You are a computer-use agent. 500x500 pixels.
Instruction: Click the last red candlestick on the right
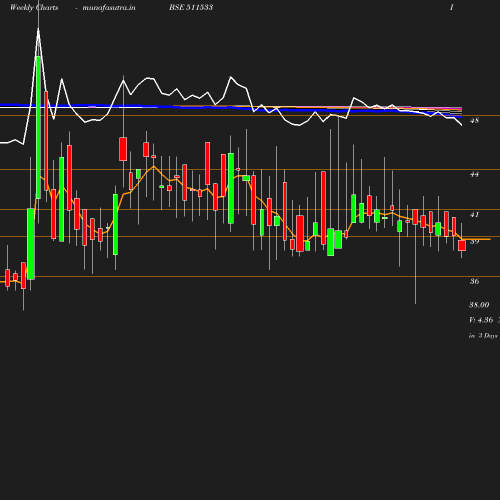[462, 246]
